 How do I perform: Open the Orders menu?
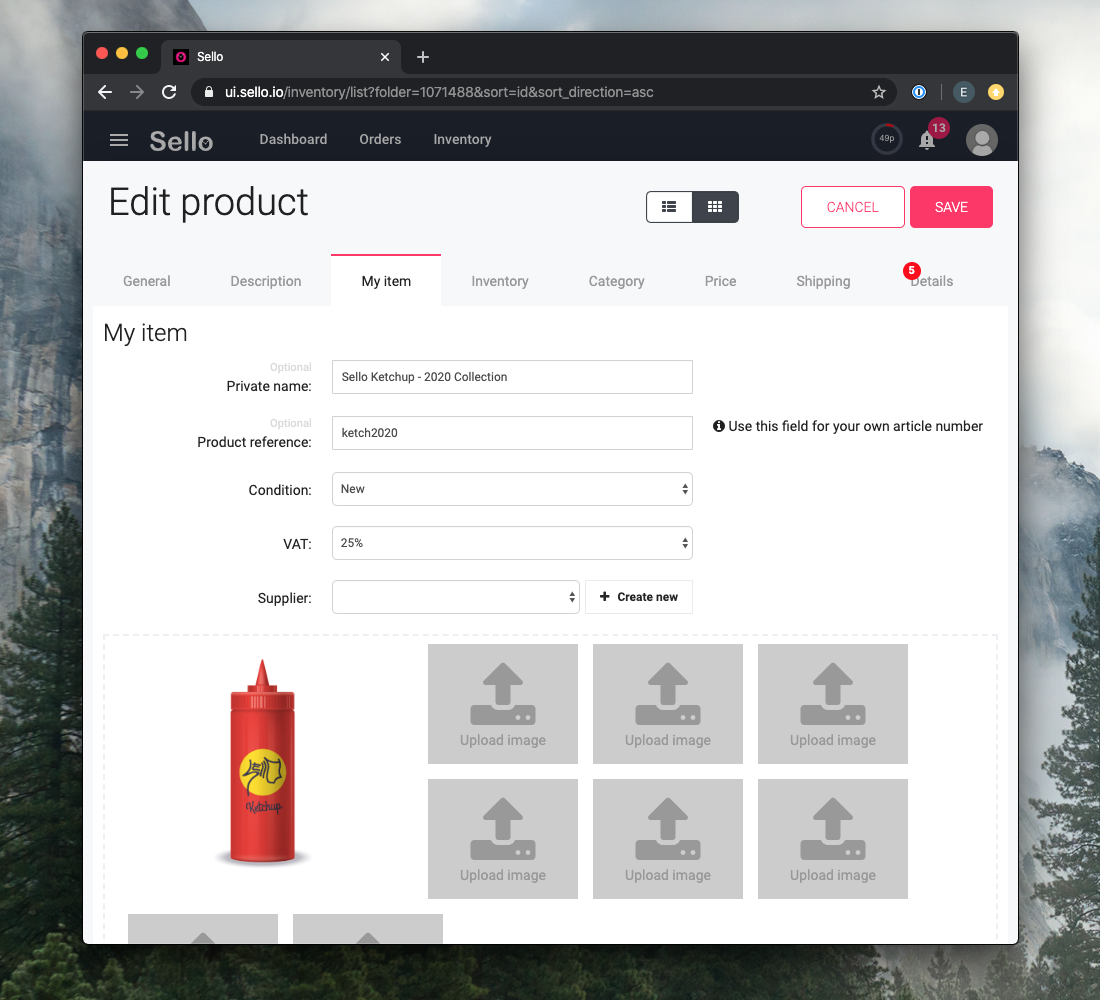pos(380,139)
